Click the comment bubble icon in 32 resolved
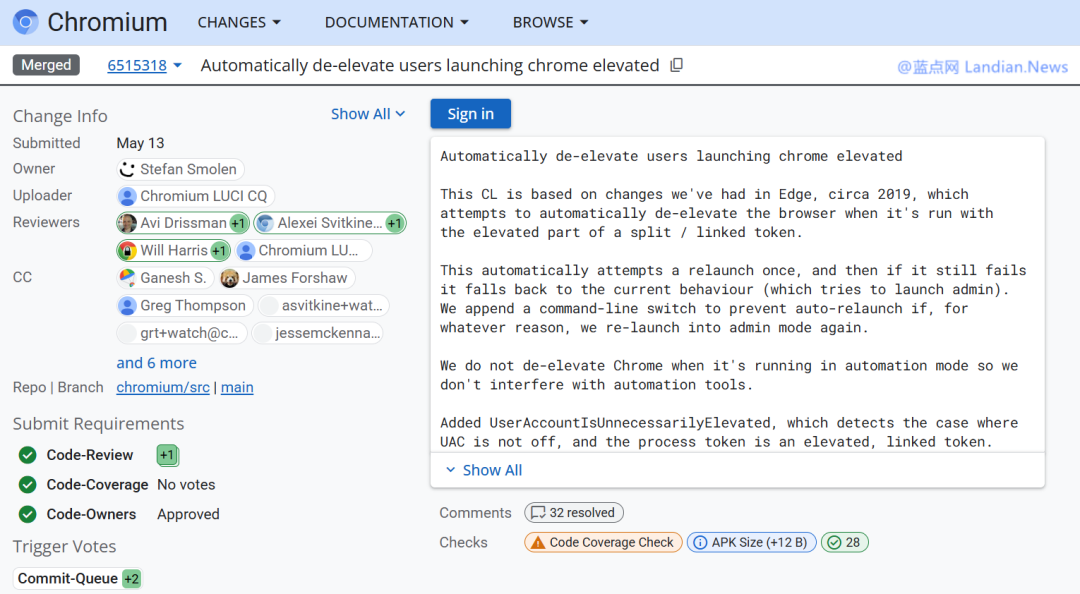The image size is (1080, 594). (538, 513)
